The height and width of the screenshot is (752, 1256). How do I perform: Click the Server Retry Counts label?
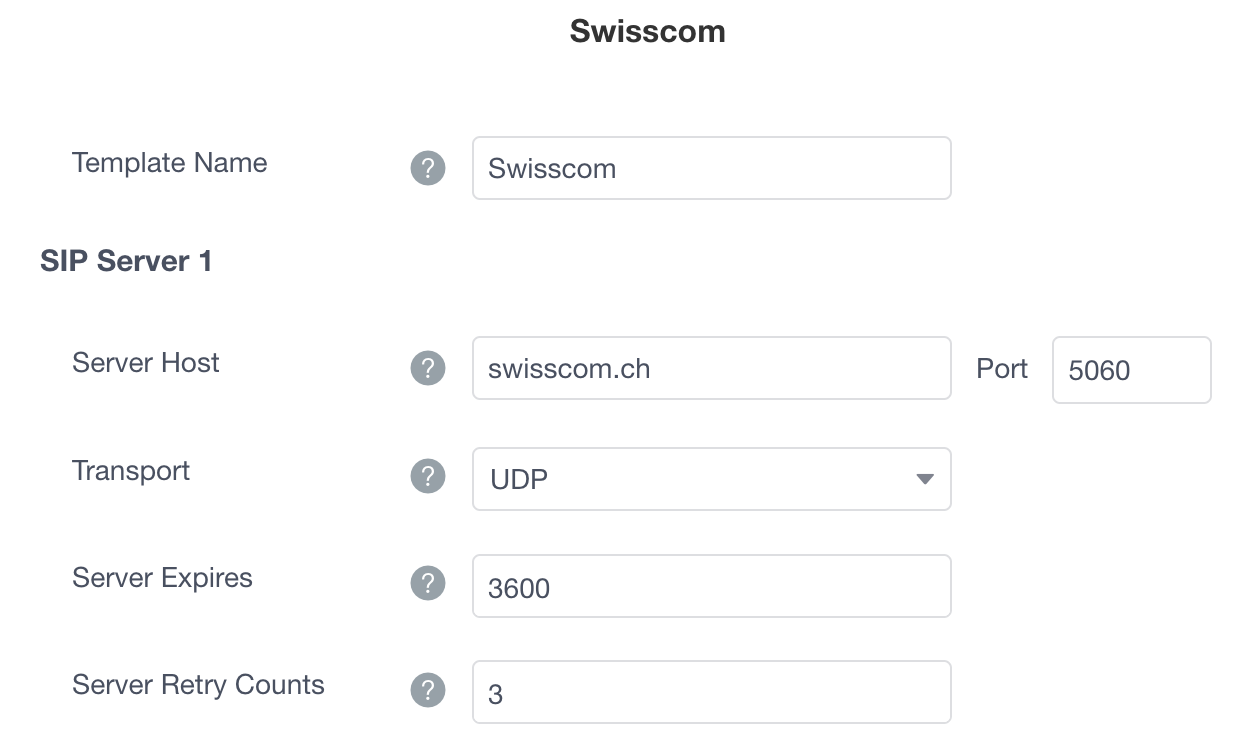tap(198, 685)
